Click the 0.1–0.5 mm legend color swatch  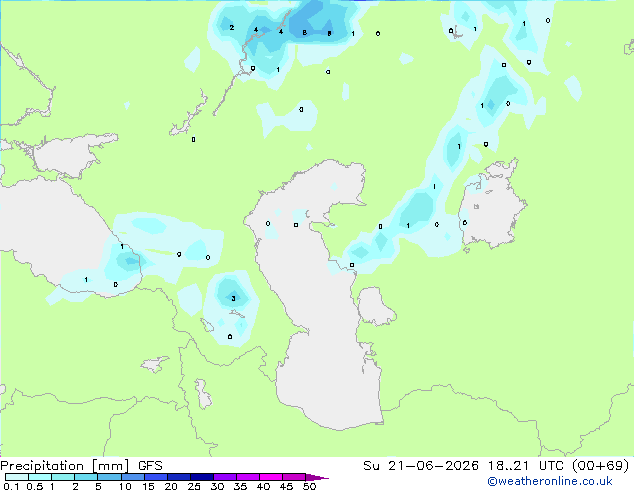point(17,477)
